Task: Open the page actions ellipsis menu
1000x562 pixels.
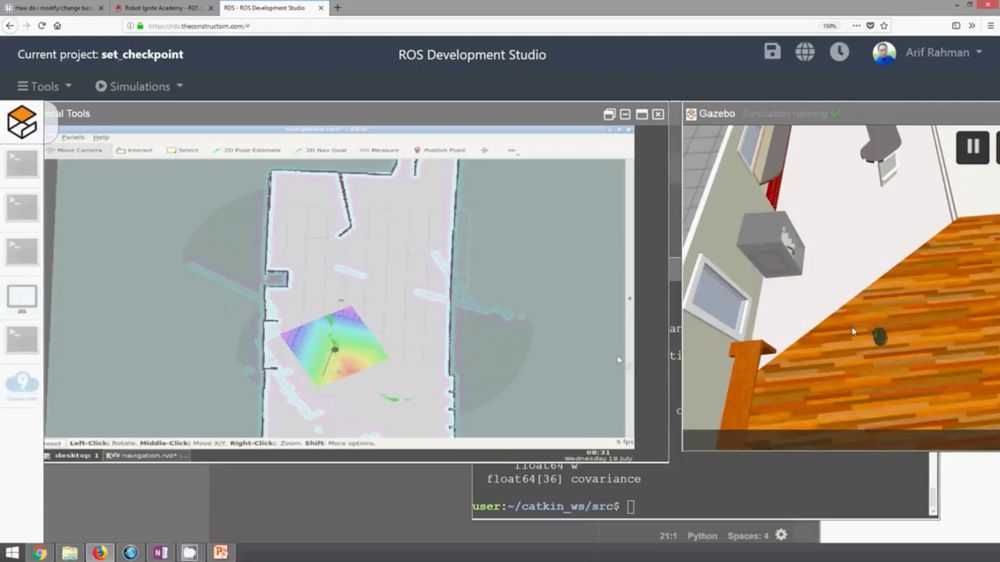Action: 856,26
